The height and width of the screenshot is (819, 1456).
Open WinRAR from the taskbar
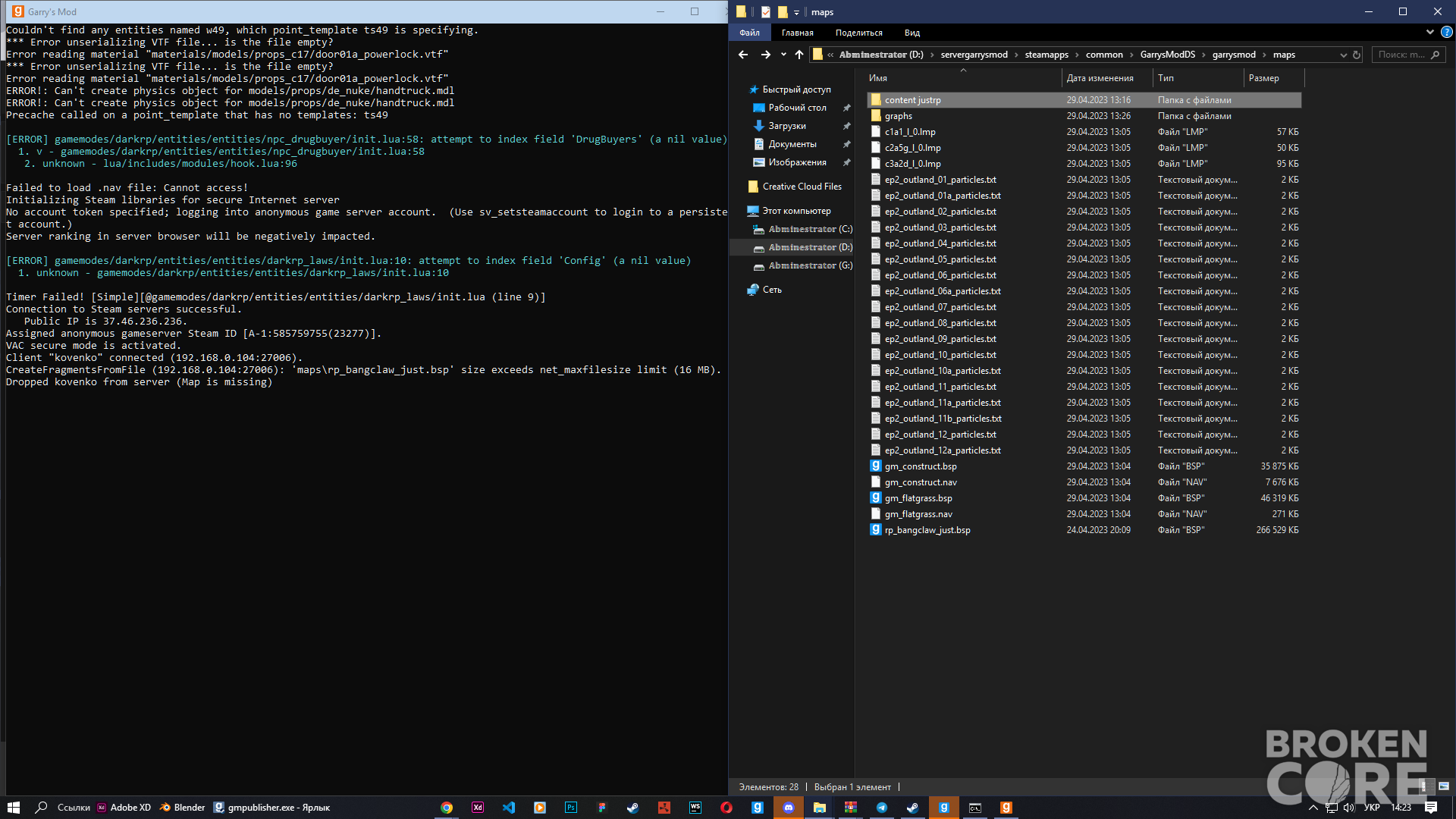851,808
